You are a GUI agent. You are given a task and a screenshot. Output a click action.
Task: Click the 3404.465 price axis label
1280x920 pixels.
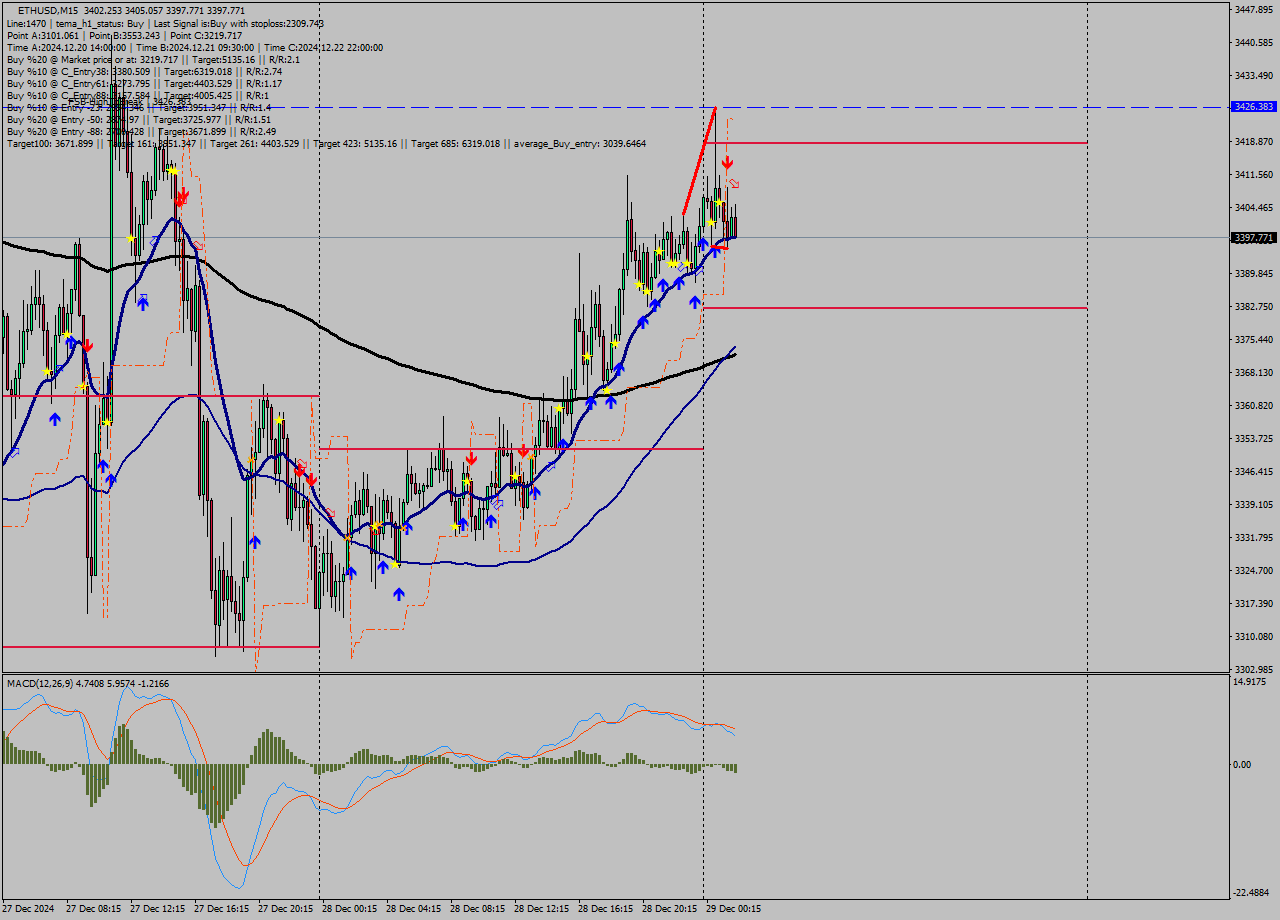[1254, 207]
